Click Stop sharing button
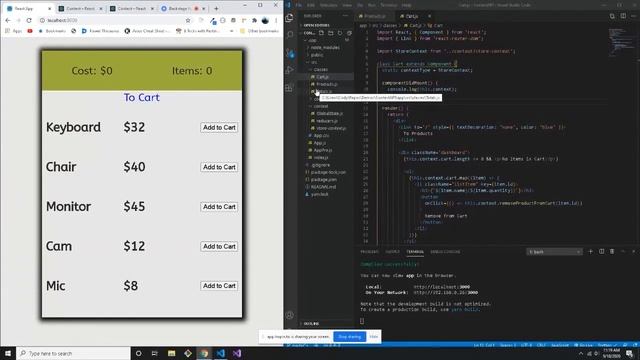Image resolution: width=640 pixels, height=360 pixels. click(x=349, y=337)
